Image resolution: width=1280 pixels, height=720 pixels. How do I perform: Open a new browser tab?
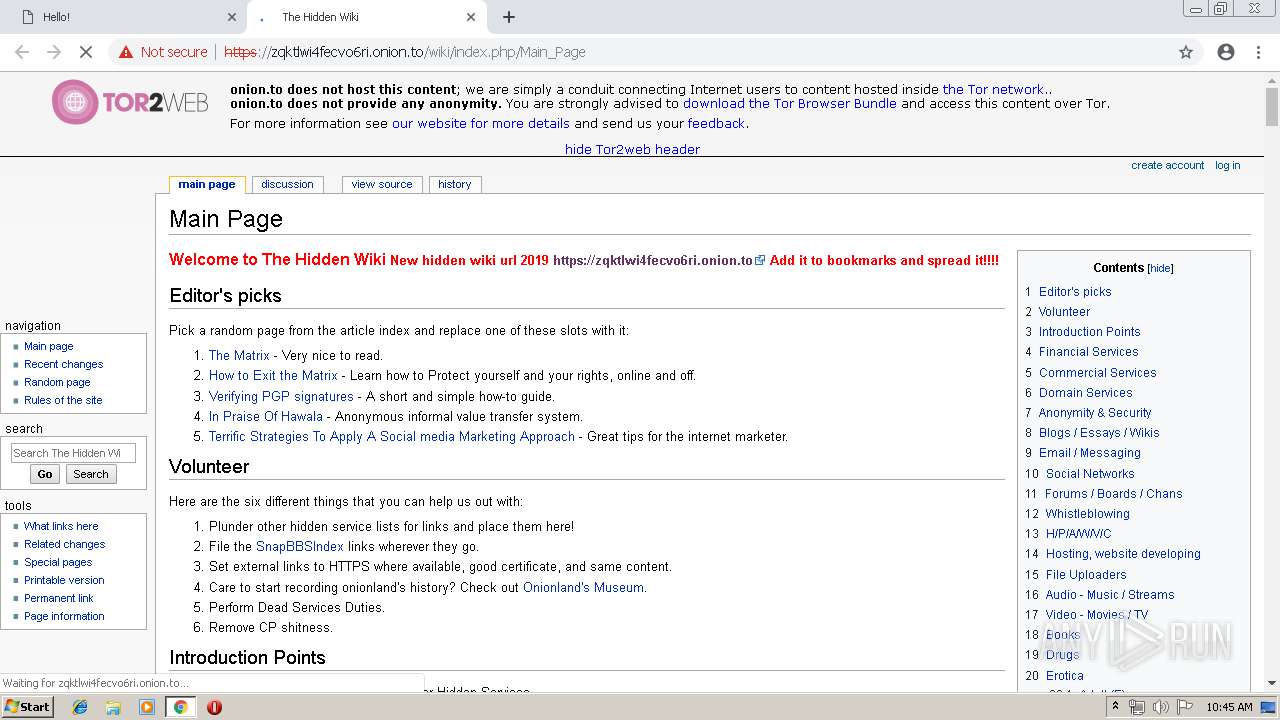coord(509,17)
